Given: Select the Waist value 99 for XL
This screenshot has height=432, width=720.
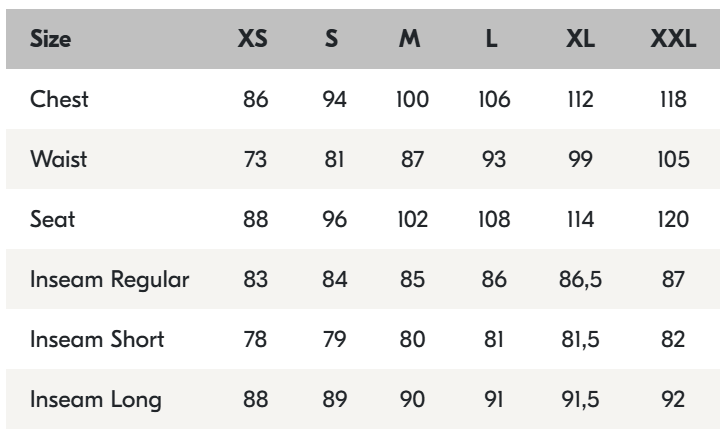Looking at the screenshot, I should (581, 161).
